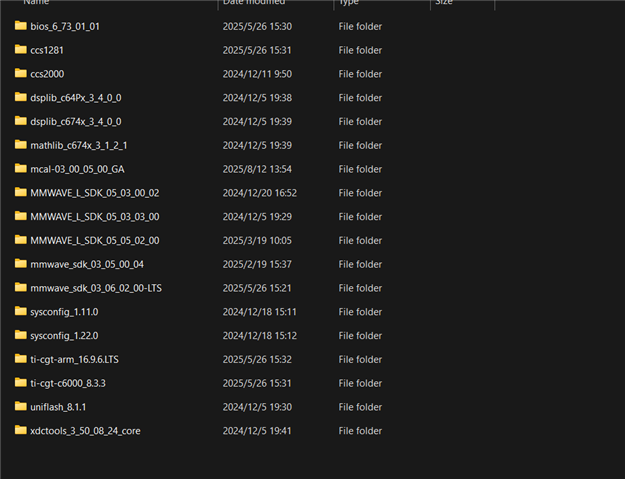
Task: Select the sysconfig_1.11.0 name
Action: [x=64, y=312]
